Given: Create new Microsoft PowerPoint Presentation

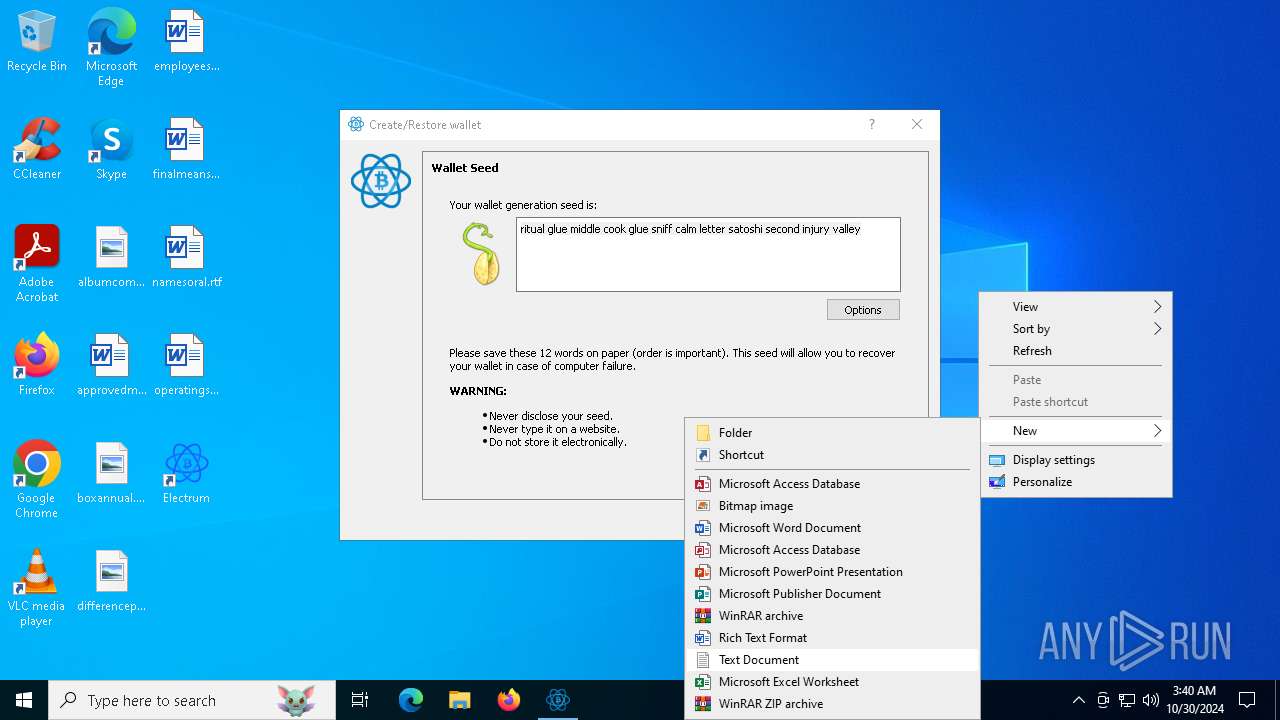Looking at the screenshot, I should [x=832, y=572].
